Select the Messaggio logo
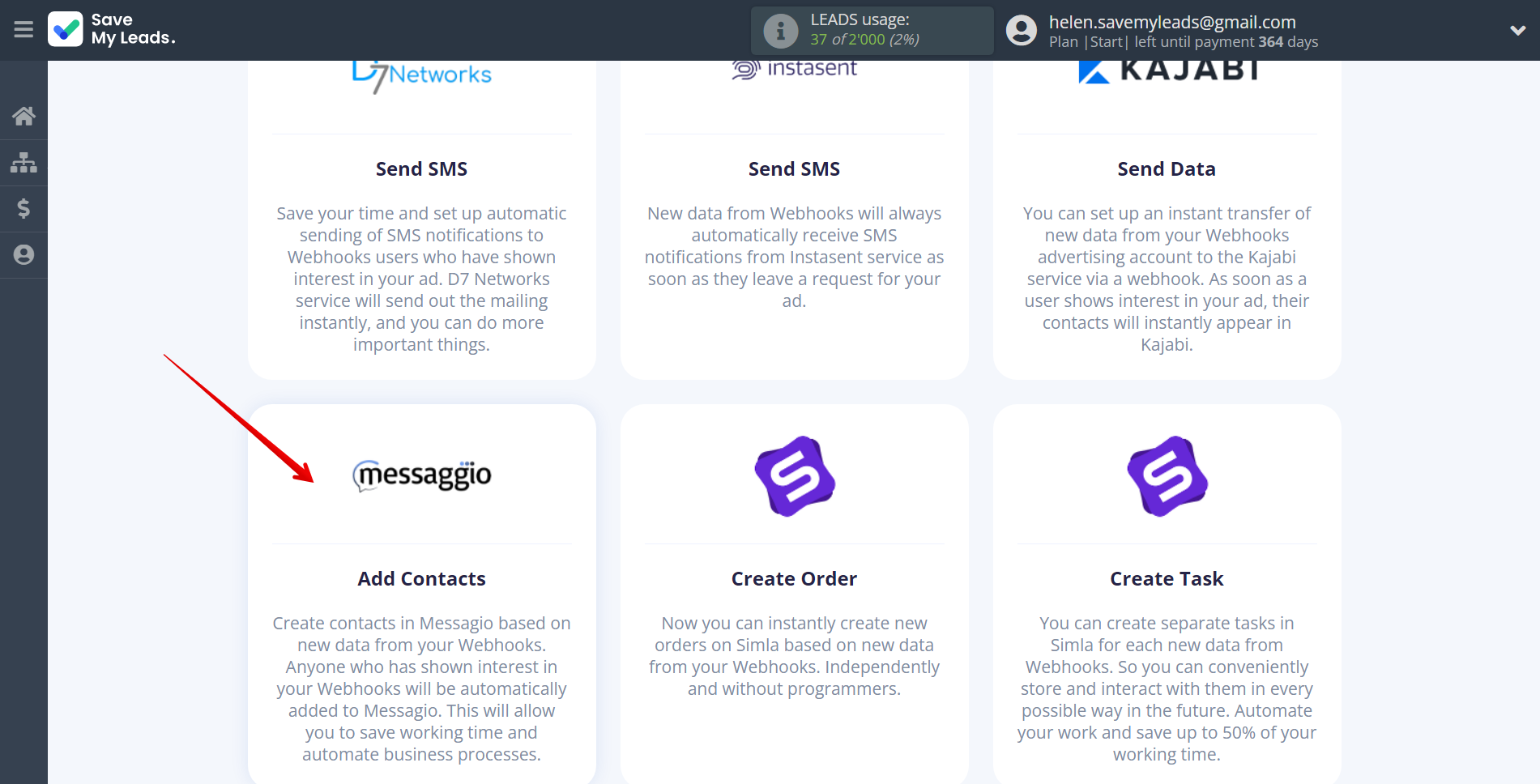The width and height of the screenshot is (1540, 784). pos(422,475)
